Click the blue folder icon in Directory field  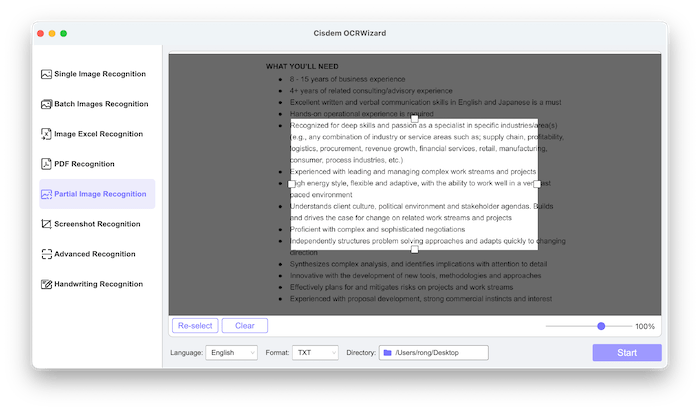pos(387,353)
